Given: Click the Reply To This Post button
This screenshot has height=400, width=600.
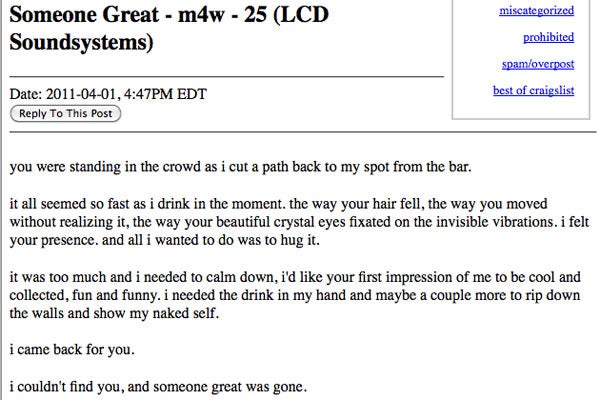Looking at the screenshot, I should pos(65,114).
